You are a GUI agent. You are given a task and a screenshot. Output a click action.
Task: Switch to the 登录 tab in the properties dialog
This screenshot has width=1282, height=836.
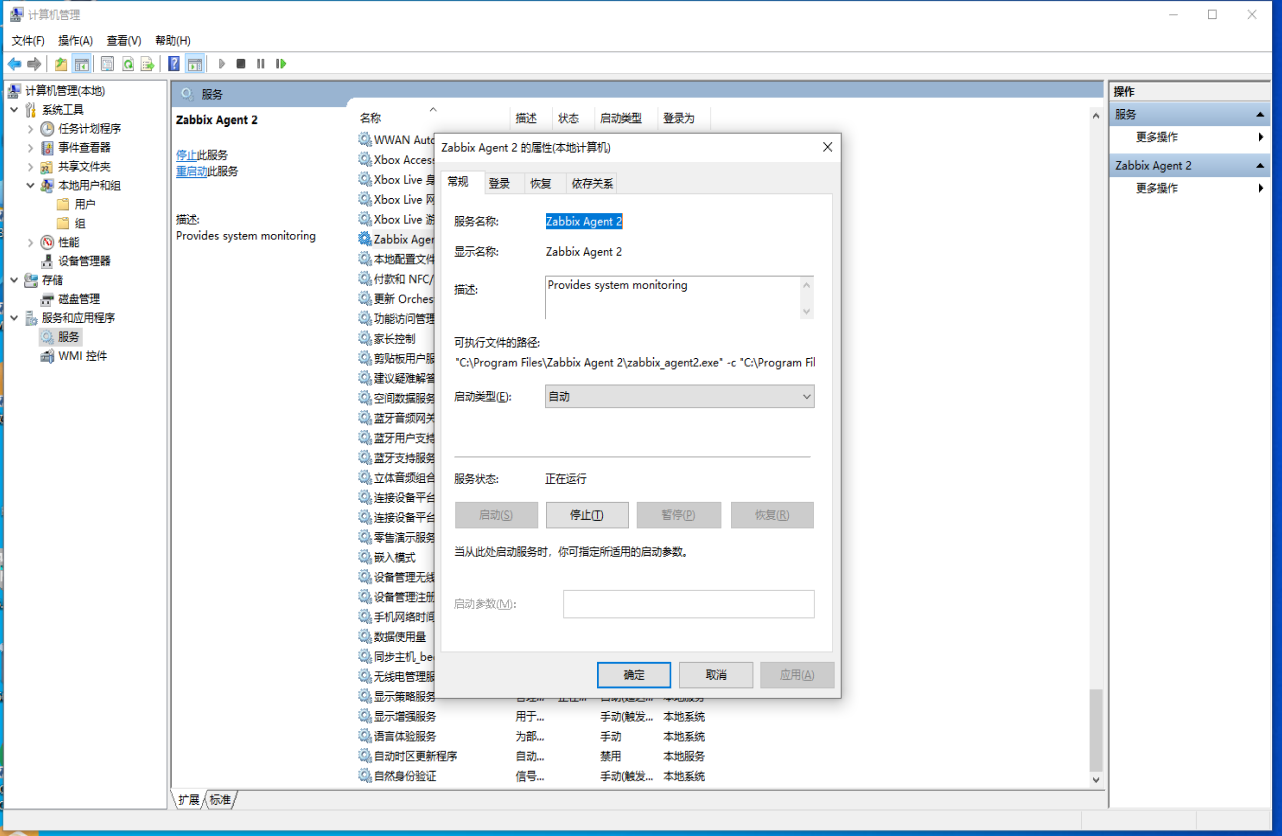pyautogui.click(x=500, y=183)
